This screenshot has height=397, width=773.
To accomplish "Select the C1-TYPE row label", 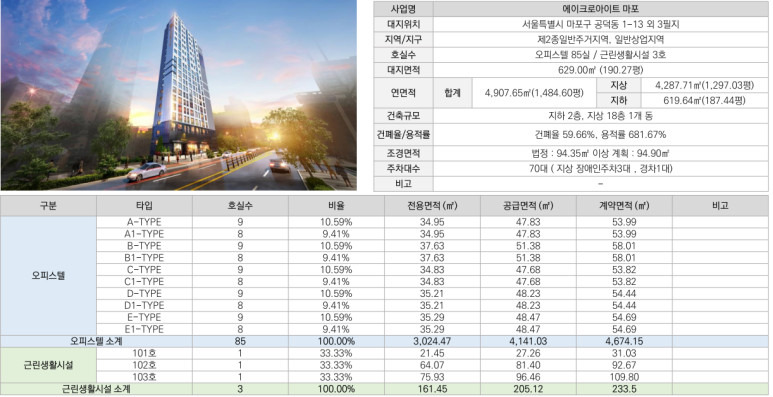I will click(144, 282).
